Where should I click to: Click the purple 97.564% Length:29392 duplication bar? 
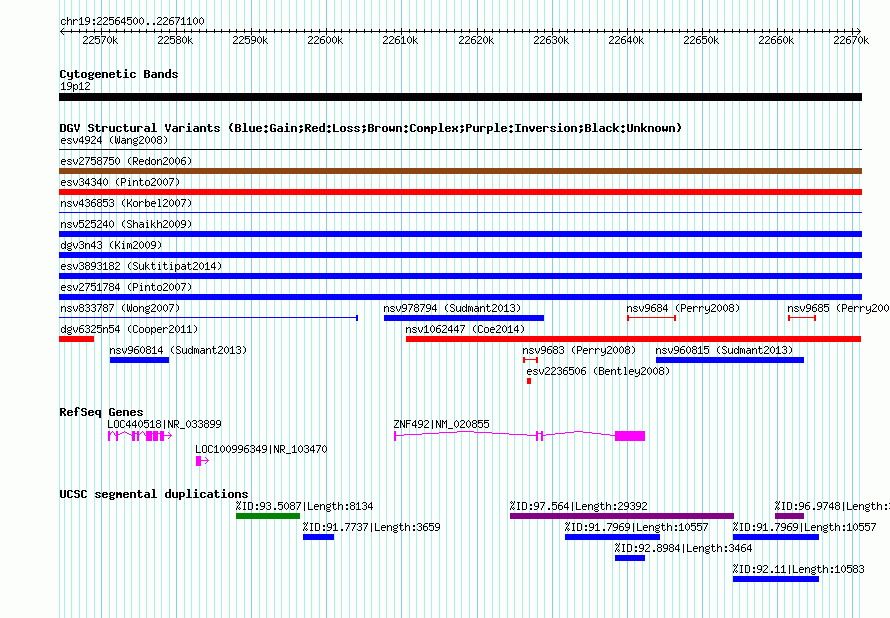point(622,516)
